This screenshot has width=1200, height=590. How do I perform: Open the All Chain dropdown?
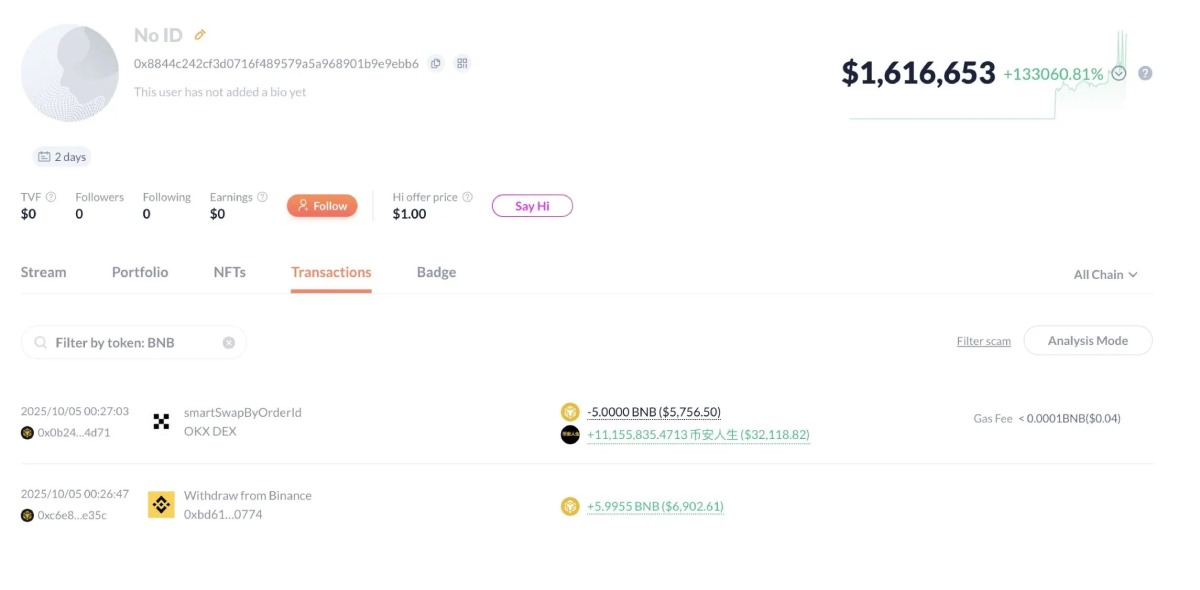click(1105, 274)
